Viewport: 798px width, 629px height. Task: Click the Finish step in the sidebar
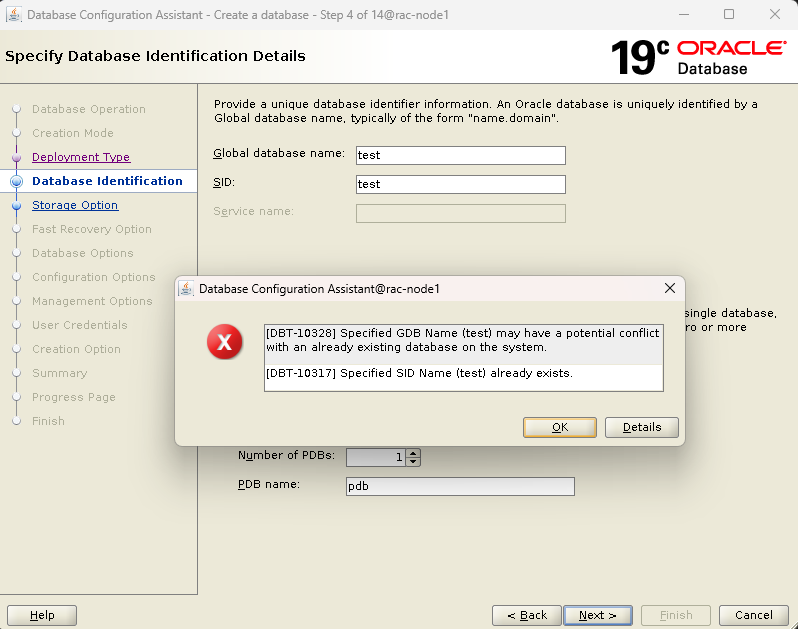48,421
